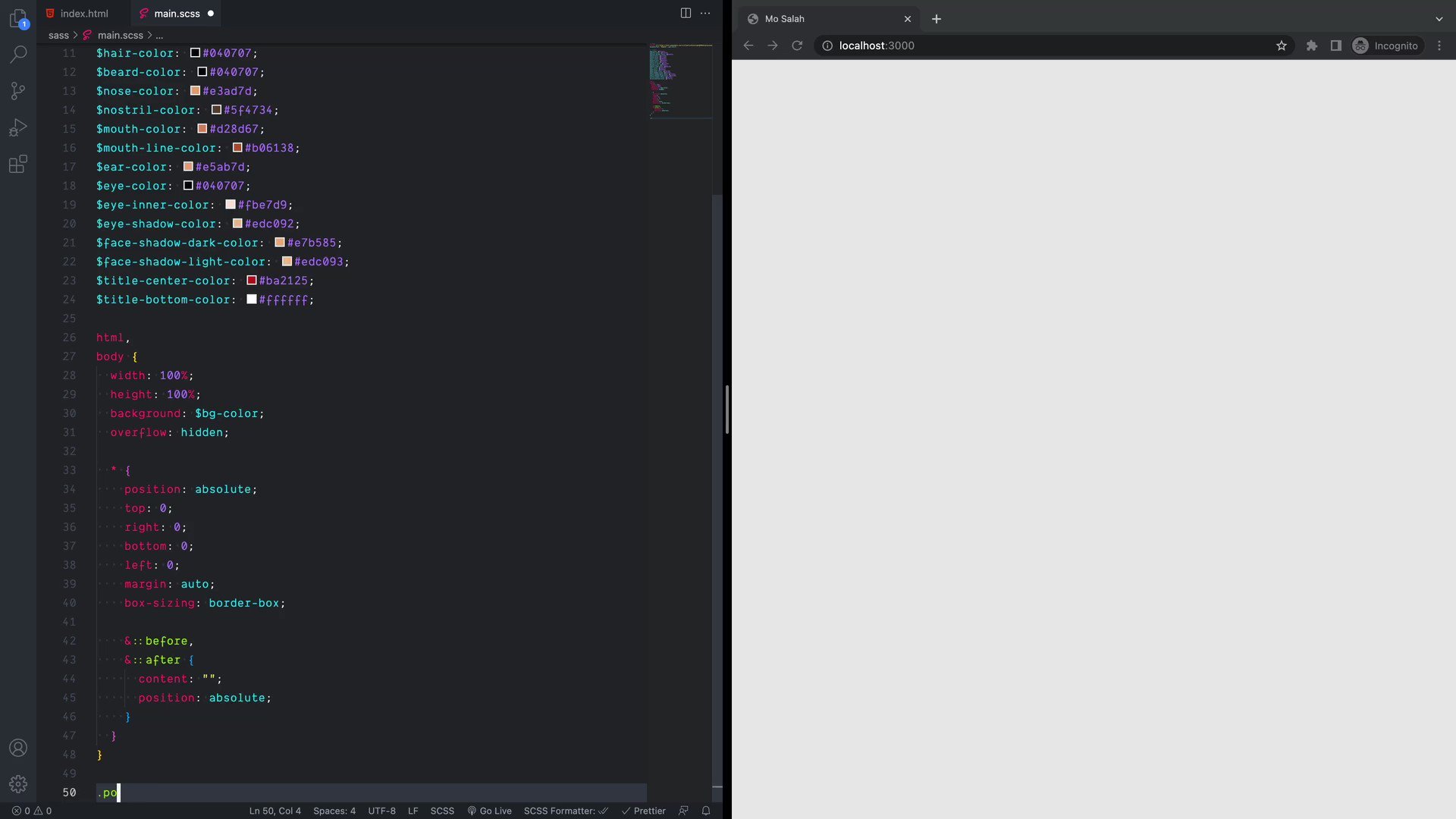Change the UTF-8 encoding setting
This screenshot has width=1456, height=819.
381,811
